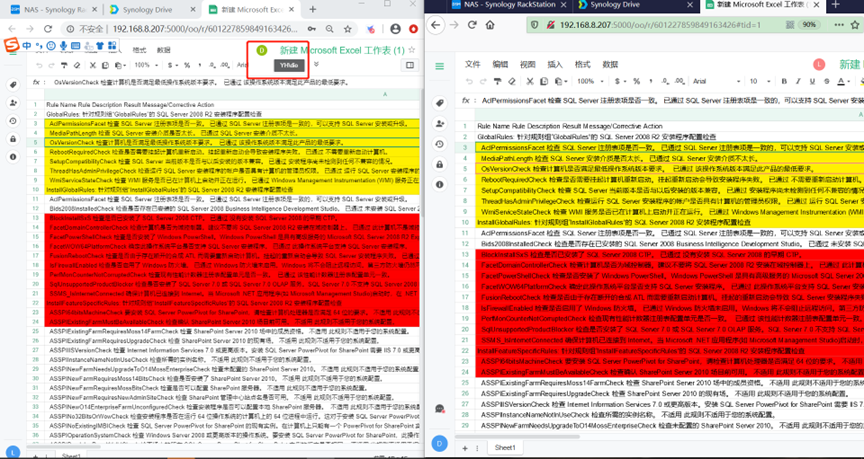Click the green hamburger menu icon in the right window
The image size is (864, 459).
click(439, 66)
